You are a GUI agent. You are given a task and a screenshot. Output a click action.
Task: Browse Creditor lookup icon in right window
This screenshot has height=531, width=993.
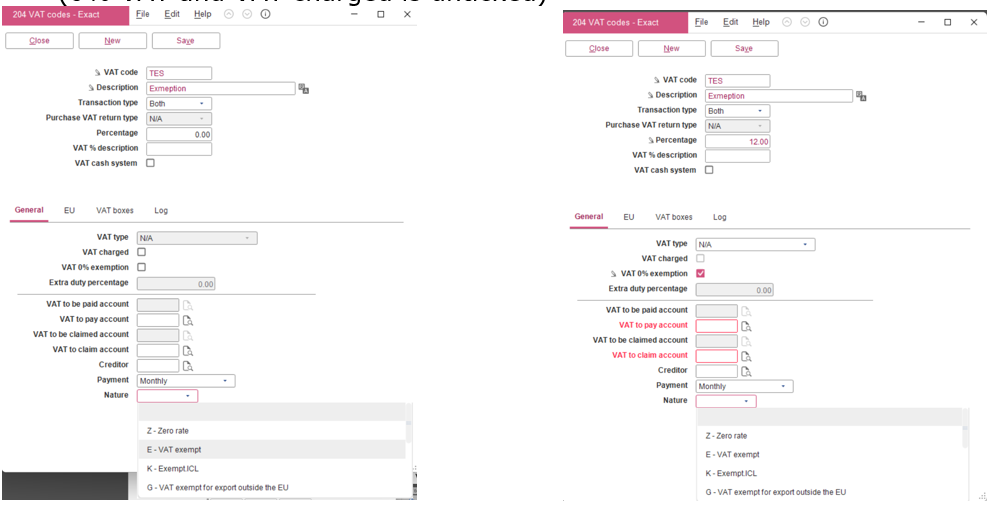(746, 371)
